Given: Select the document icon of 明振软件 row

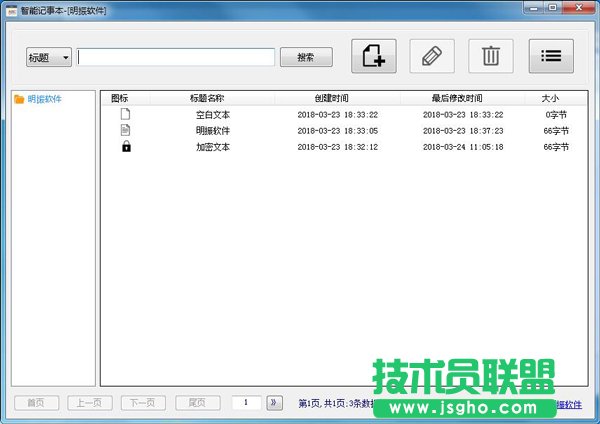Looking at the screenshot, I should coord(125,131).
